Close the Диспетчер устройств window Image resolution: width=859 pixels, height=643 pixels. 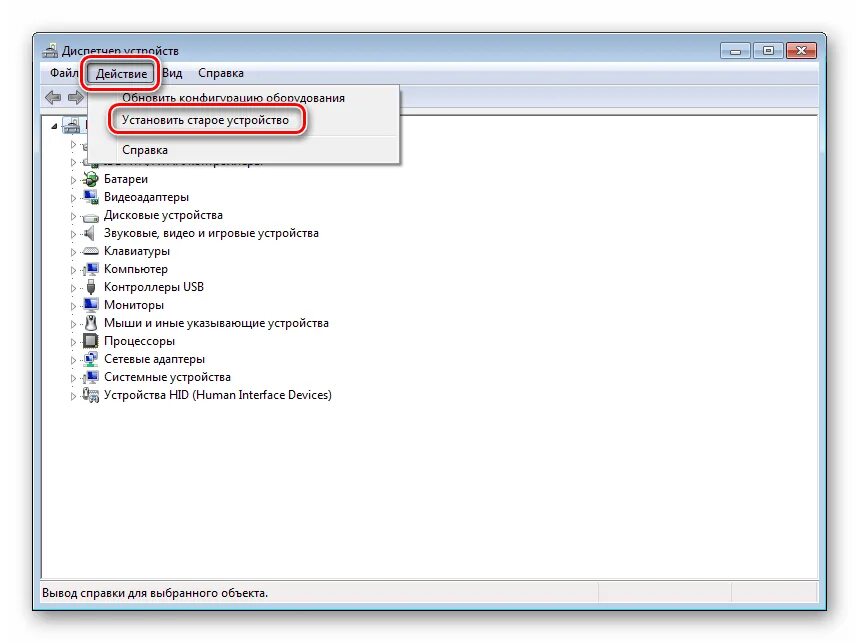(801, 51)
